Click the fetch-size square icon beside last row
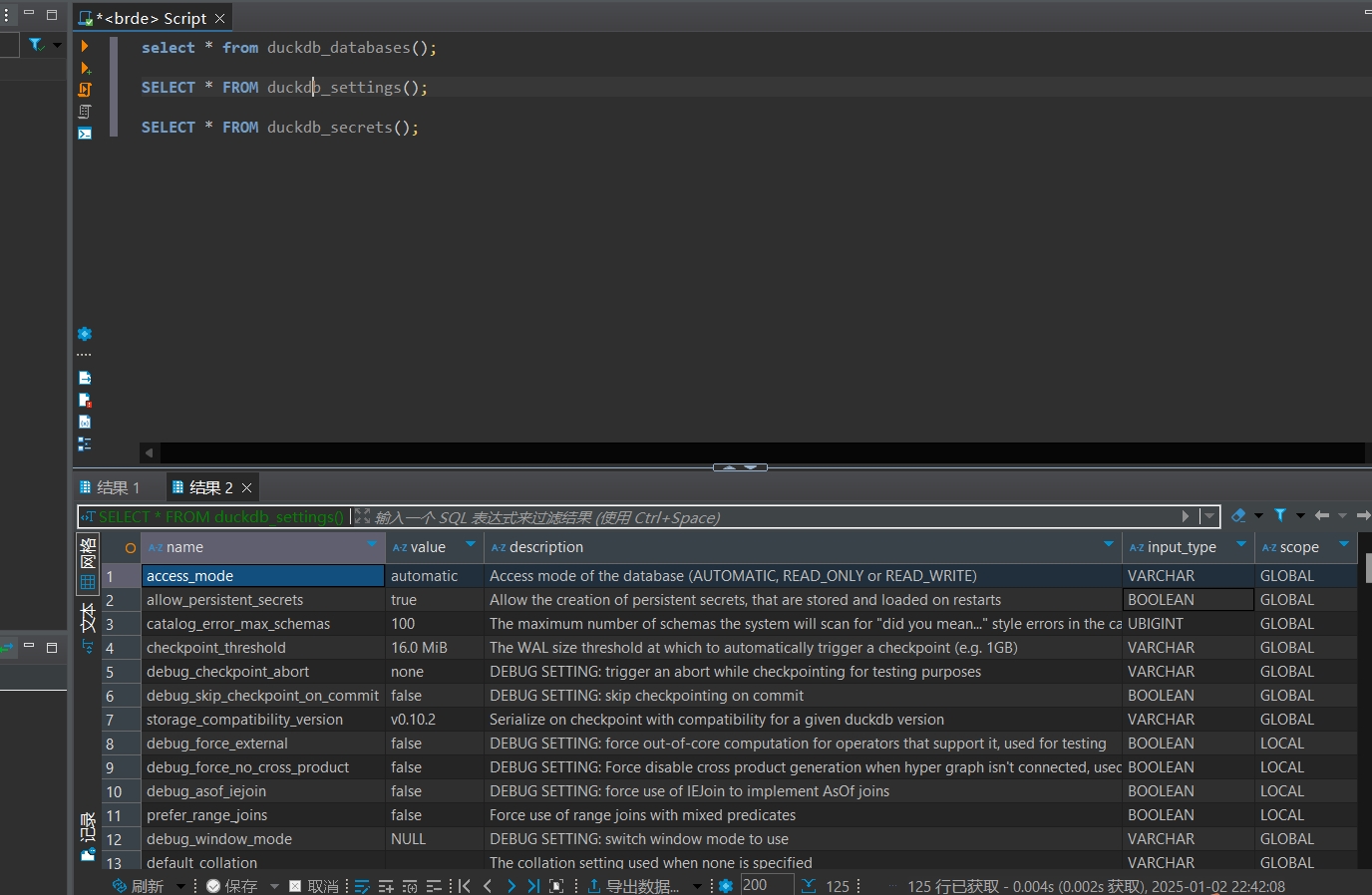Viewport: 1372px width, 895px height. click(556, 886)
